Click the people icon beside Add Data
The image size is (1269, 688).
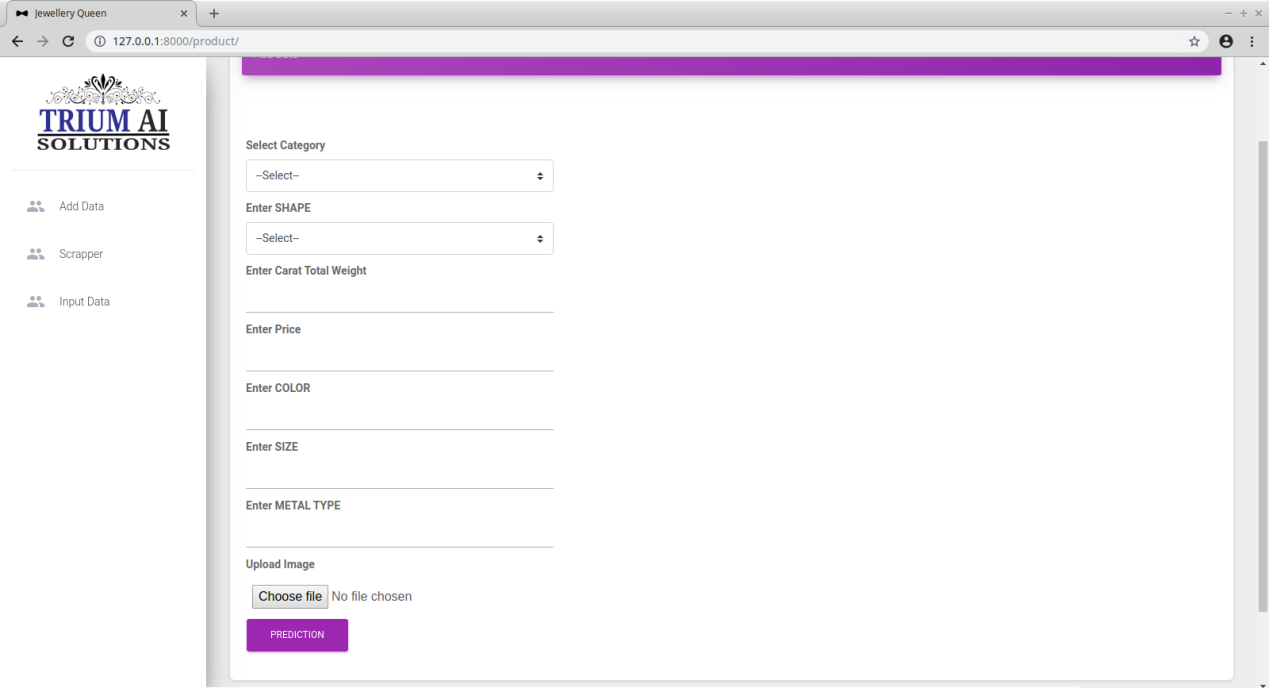36,206
